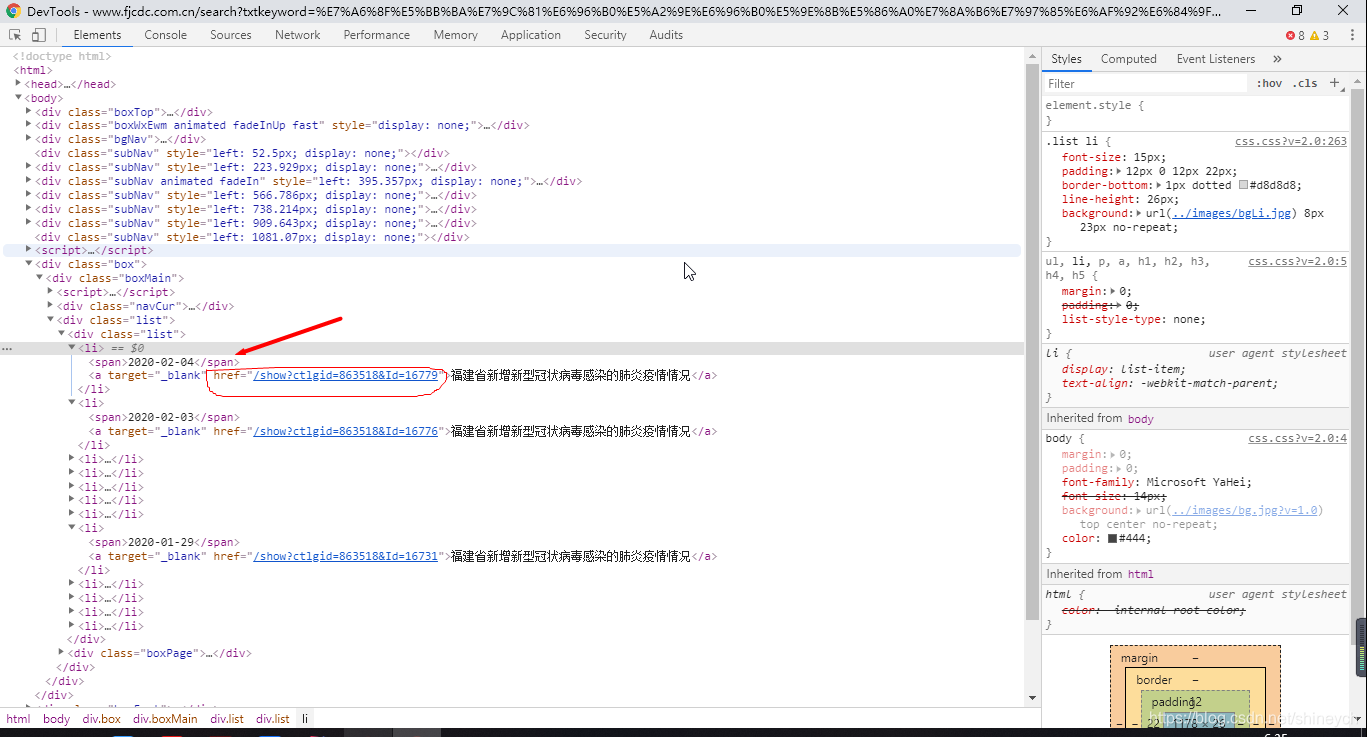Expand the div class navCur node
Screen dimensions: 1367x737
[51, 306]
